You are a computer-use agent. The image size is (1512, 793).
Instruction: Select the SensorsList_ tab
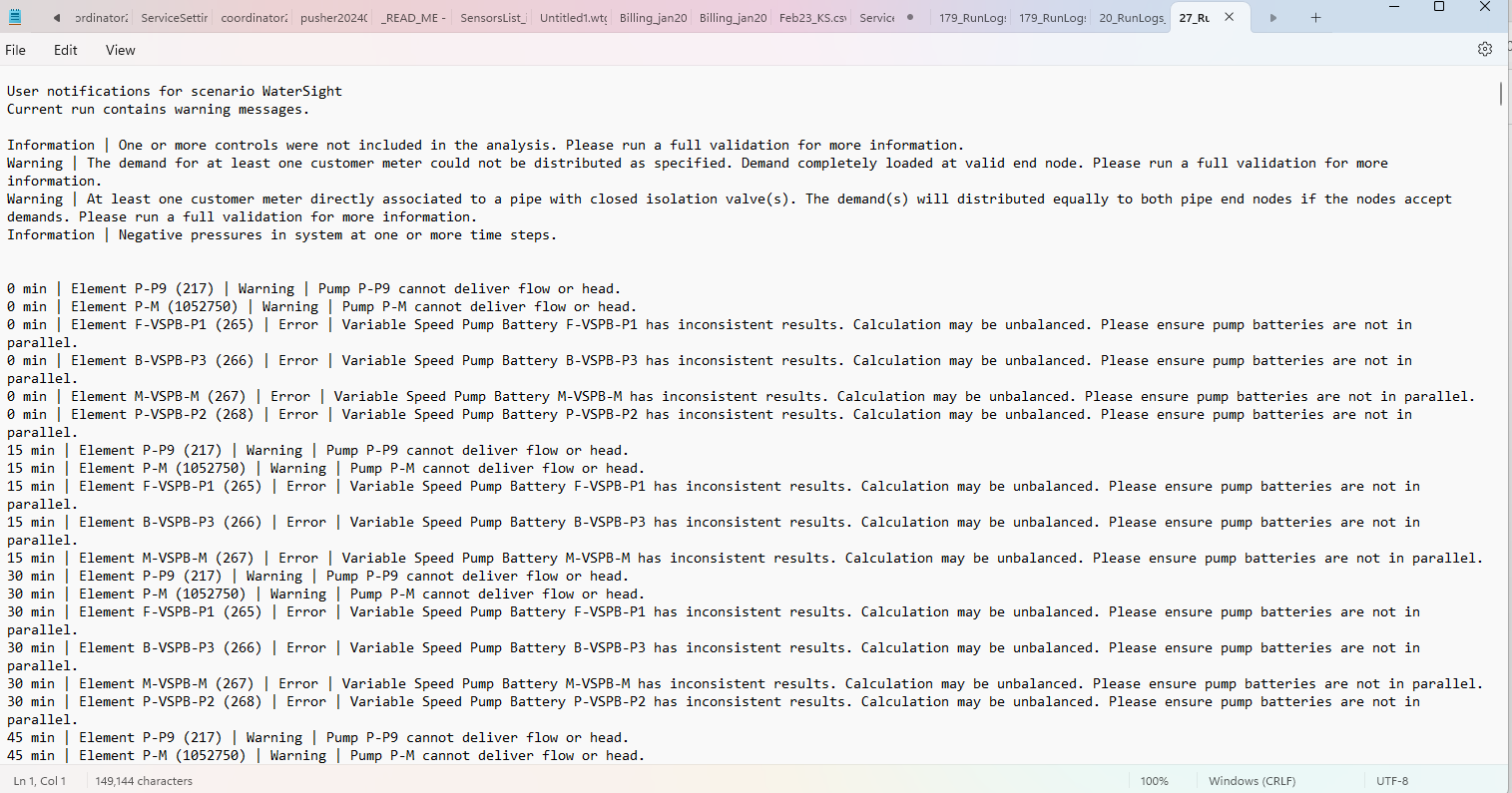coord(493,18)
